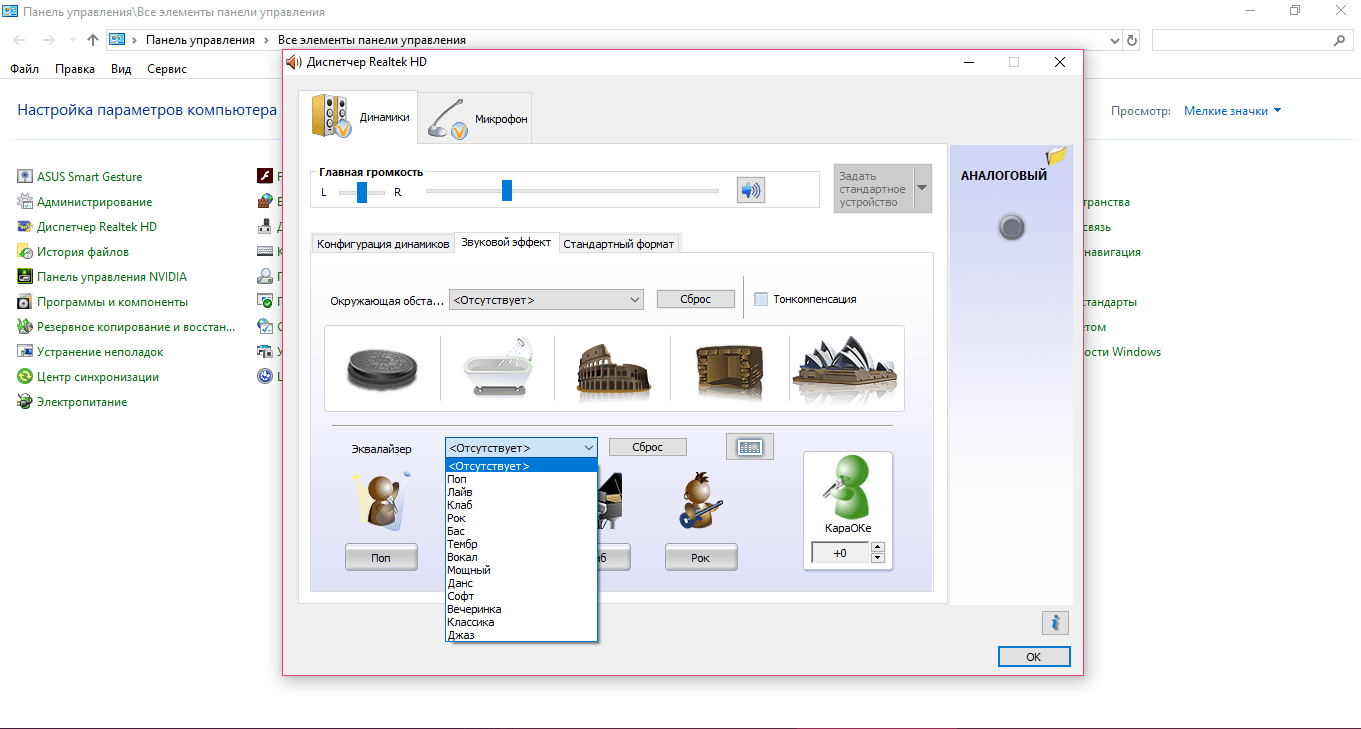Select the bathroom environment icon

click(498, 368)
